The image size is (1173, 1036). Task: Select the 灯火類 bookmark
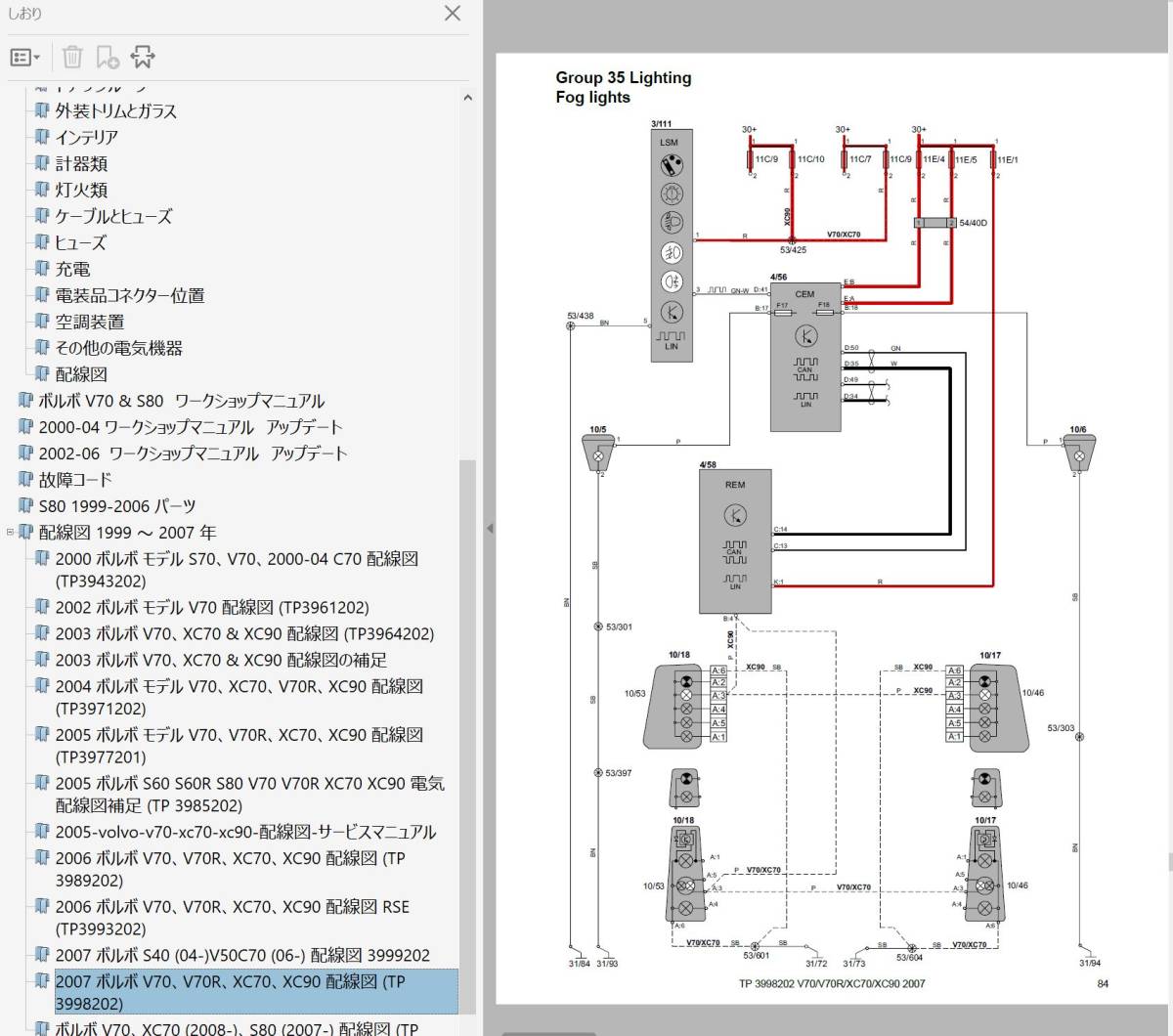81,190
